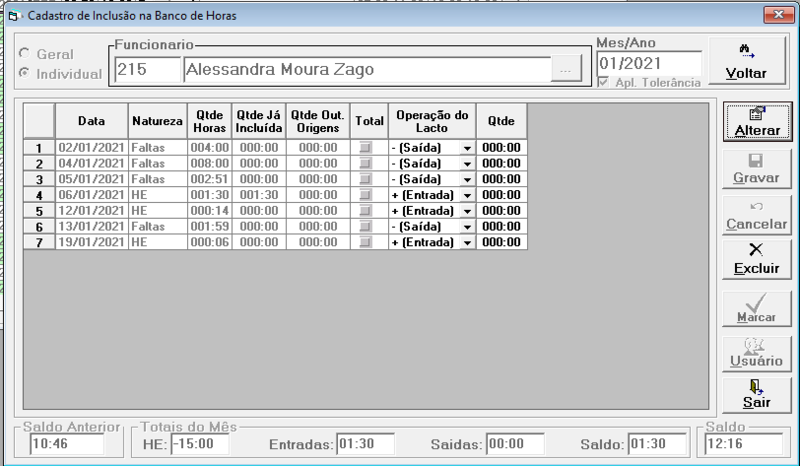
Task: Open Operação dropdown for 13/01/2021 row
Action: 467,227
